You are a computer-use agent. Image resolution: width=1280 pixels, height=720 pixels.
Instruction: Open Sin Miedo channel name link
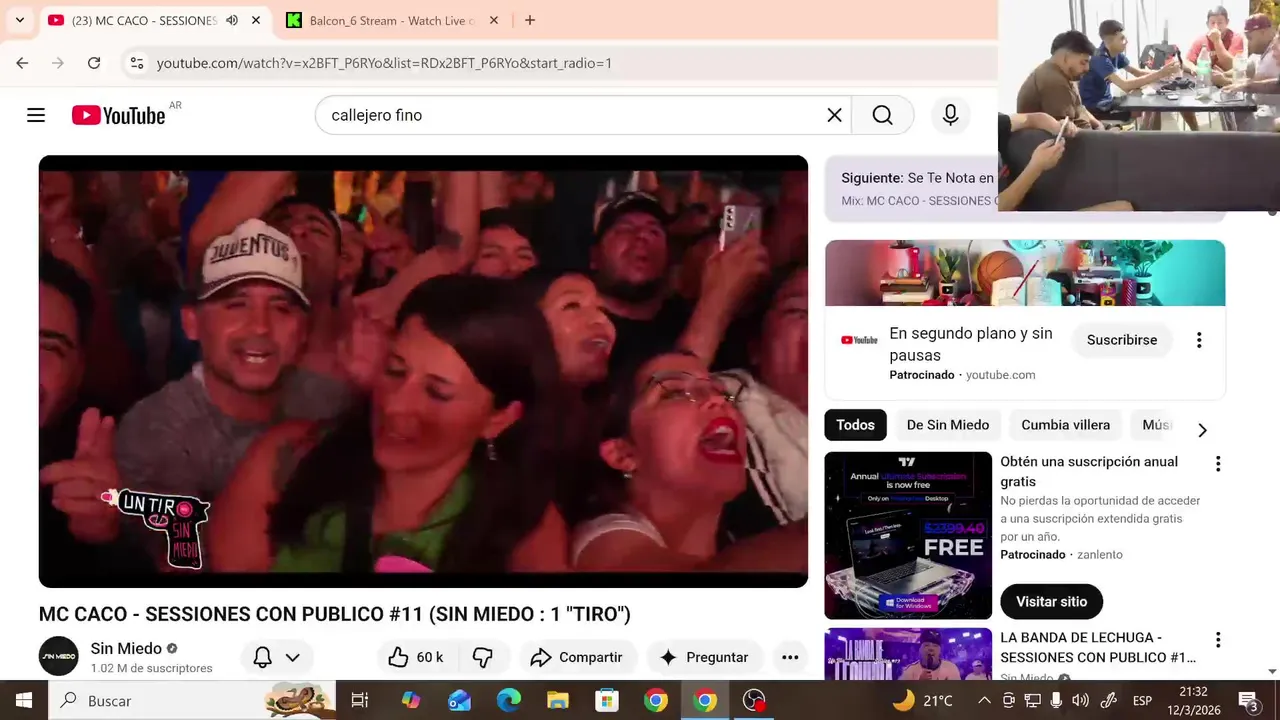(x=126, y=648)
